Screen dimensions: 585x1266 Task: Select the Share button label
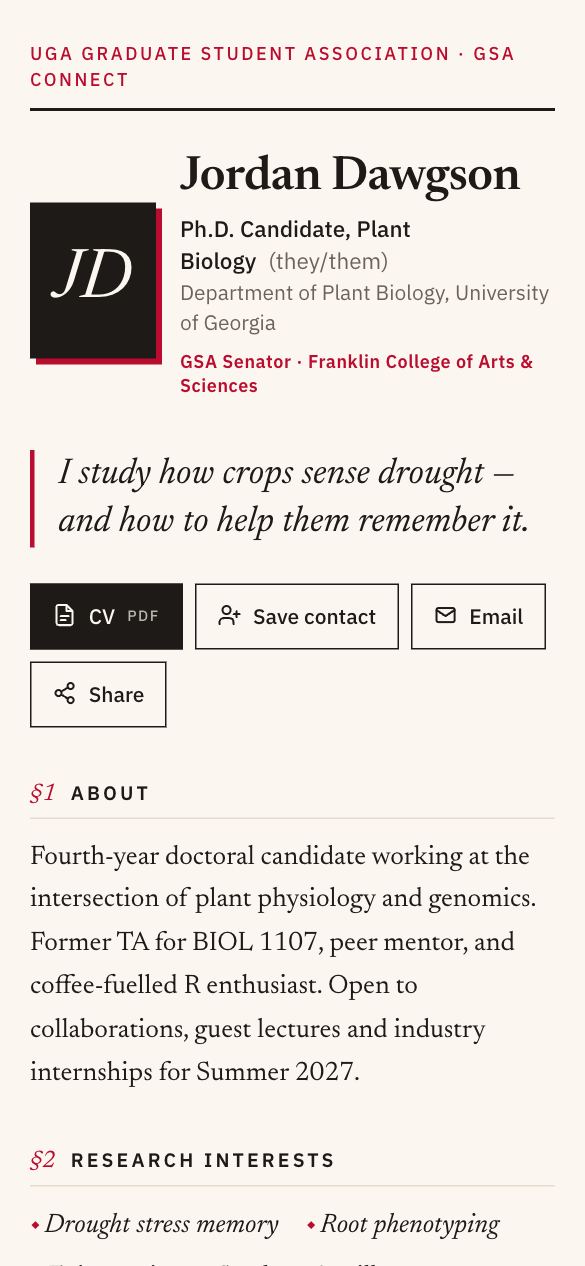pyautogui.click(x=116, y=695)
